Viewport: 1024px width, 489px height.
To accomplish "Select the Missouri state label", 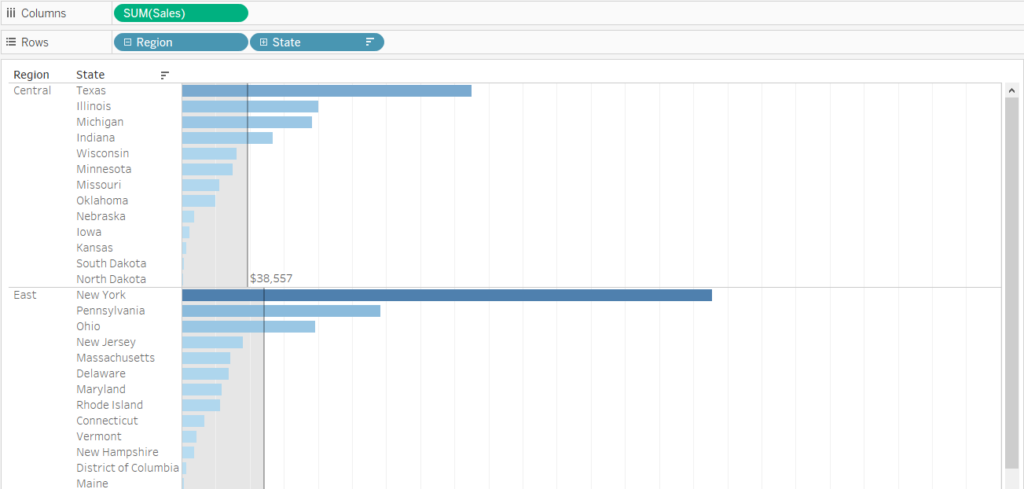I will [x=98, y=185].
